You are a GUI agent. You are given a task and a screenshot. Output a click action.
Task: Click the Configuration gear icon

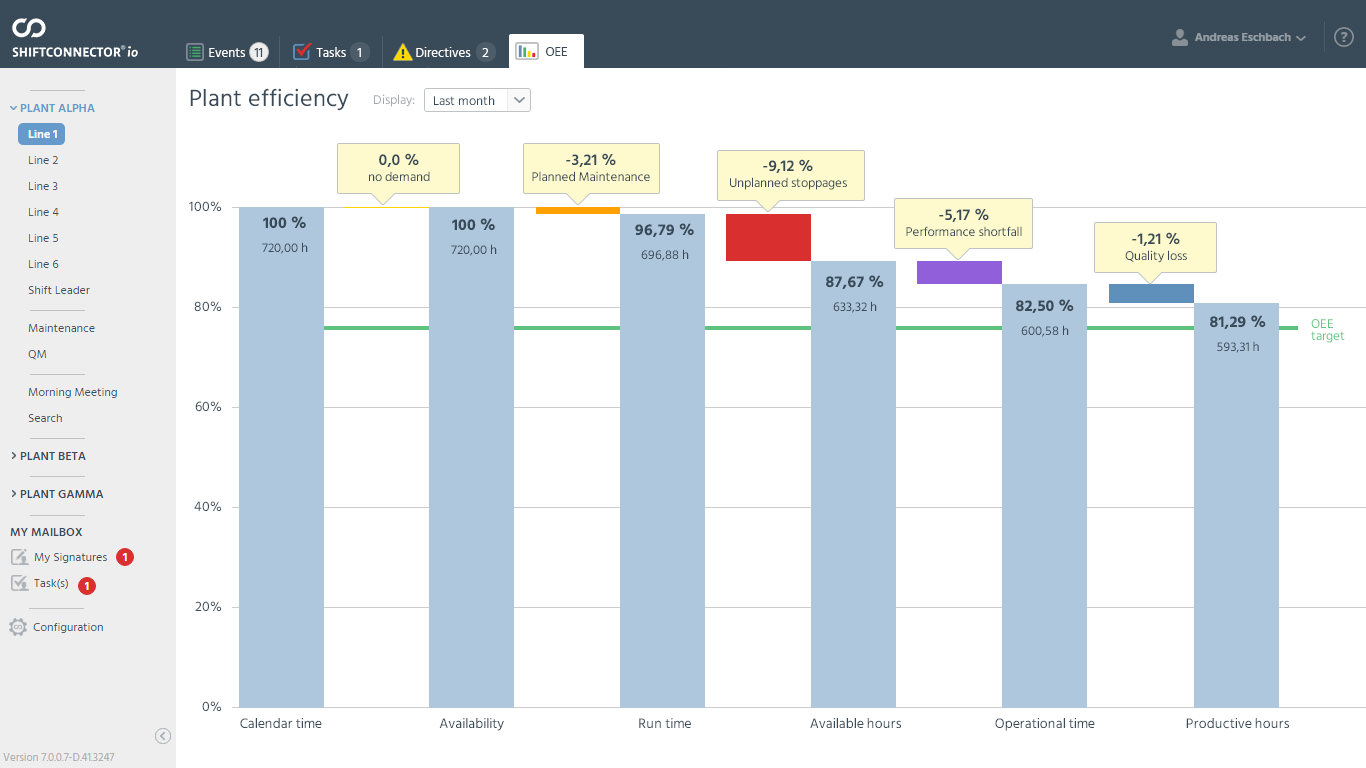tap(18, 627)
